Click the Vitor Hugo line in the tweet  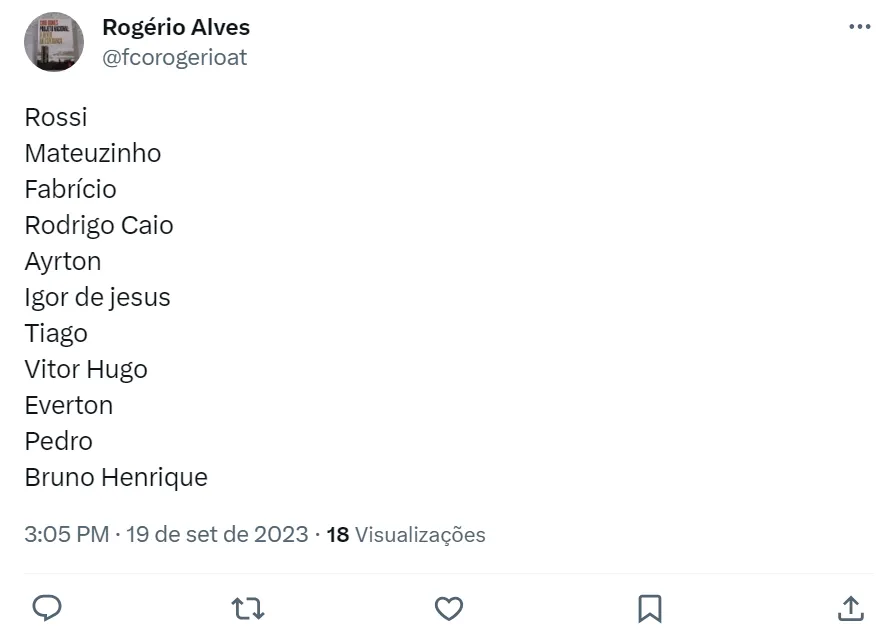pyautogui.click(x=86, y=370)
